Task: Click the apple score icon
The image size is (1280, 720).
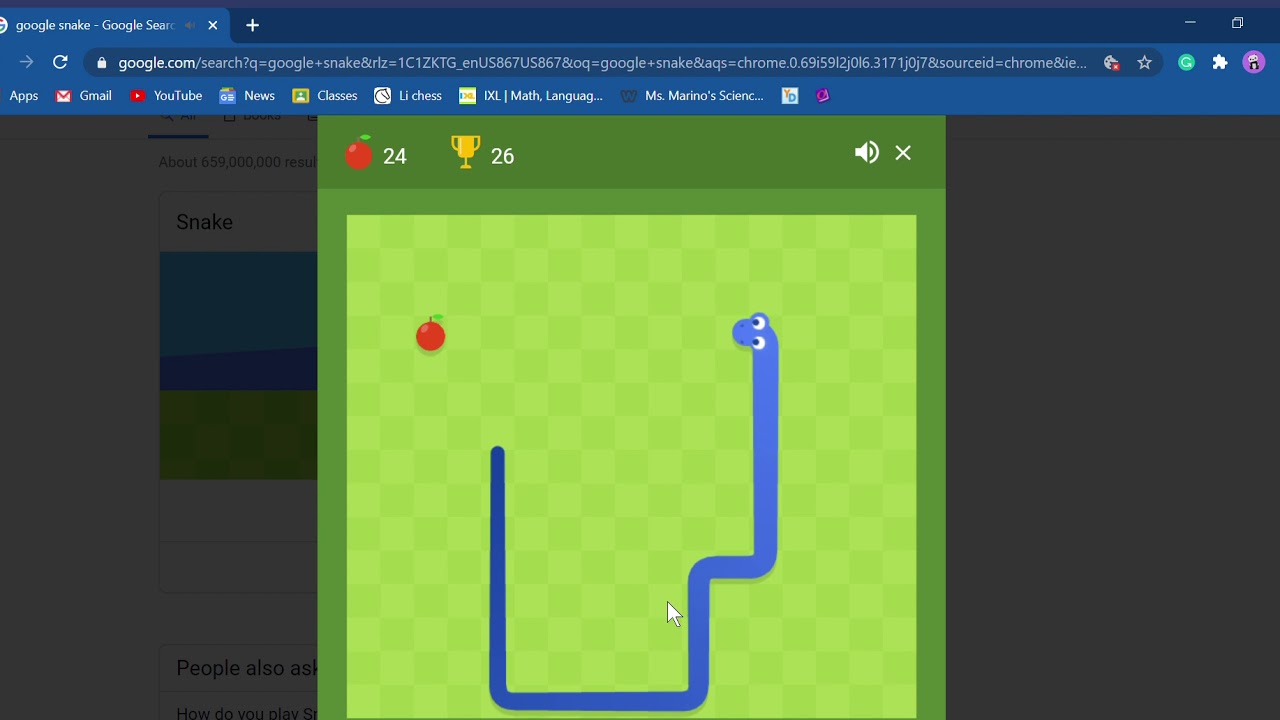Action: tap(359, 153)
